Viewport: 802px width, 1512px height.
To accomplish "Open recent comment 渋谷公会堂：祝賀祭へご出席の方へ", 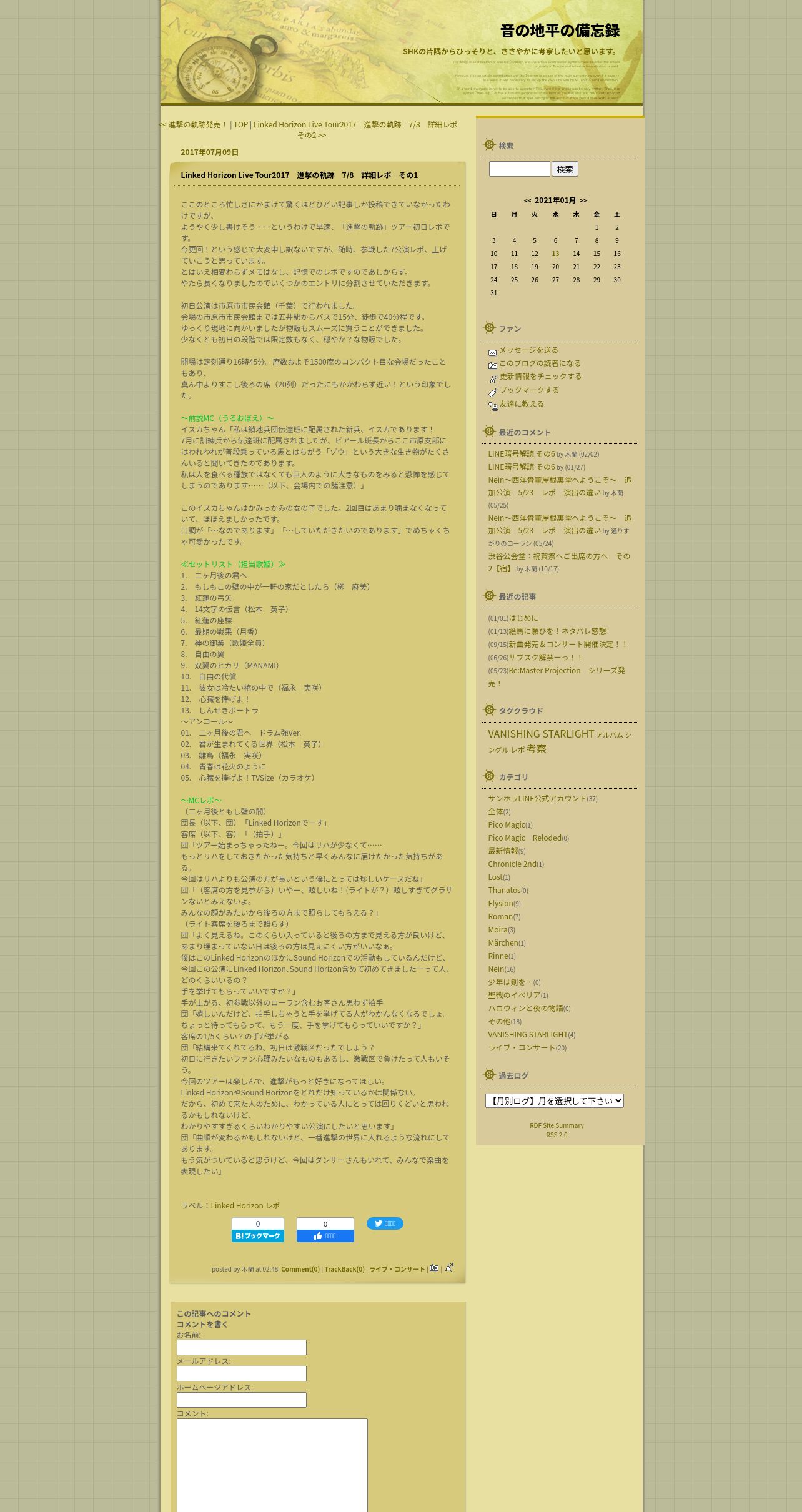I will pos(559,563).
